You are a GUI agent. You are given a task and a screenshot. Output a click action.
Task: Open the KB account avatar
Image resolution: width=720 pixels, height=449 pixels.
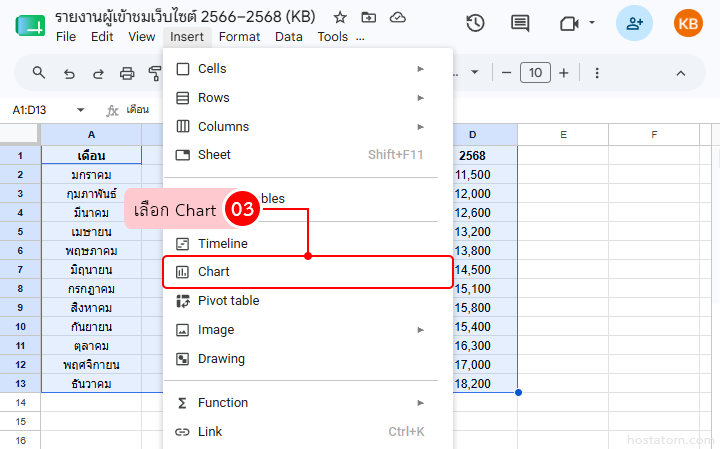point(688,23)
